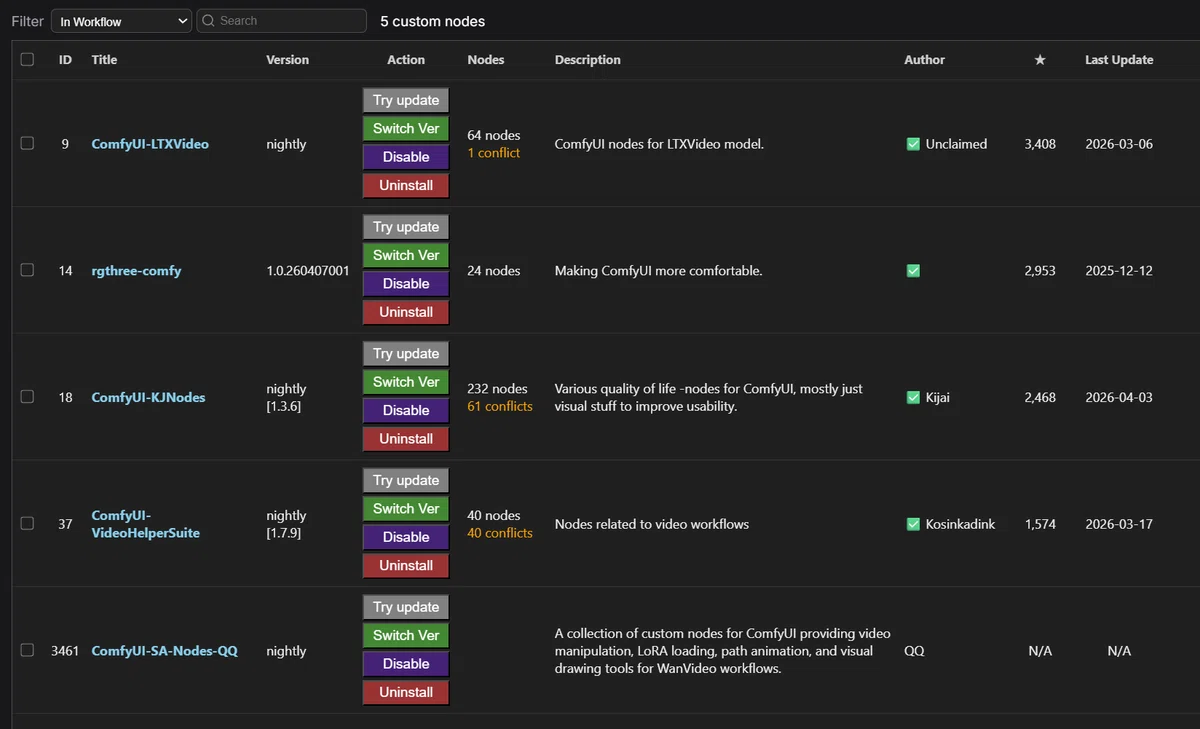Check the ComfyUI-KJNodes row checkbox
The image size is (1200, 729).
(27, 397)
